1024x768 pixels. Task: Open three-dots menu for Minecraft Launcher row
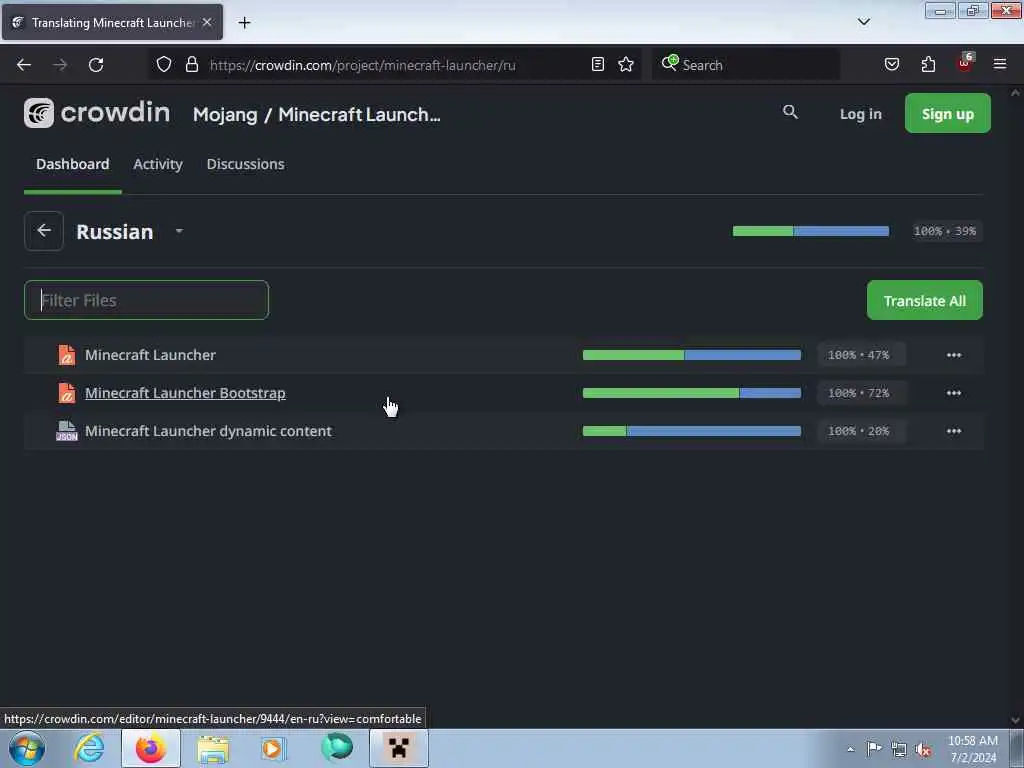click(x=953, y=355)
